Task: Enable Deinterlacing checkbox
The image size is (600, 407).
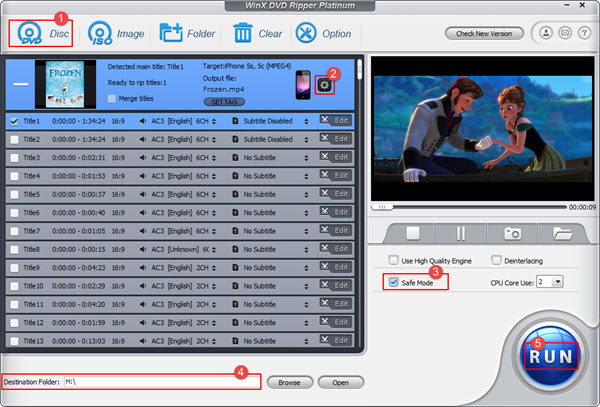Action: click(x=496, y=260)
